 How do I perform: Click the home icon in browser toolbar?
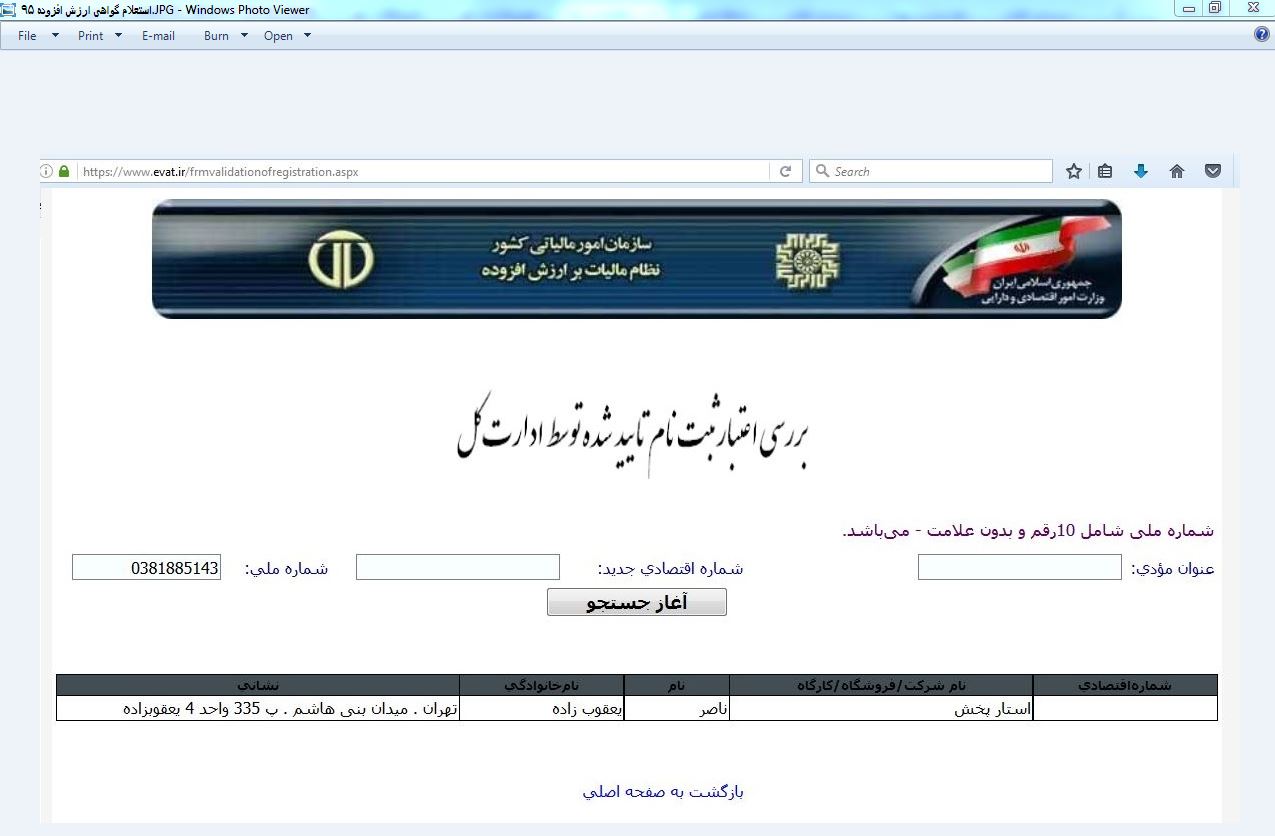[1177, 171]
